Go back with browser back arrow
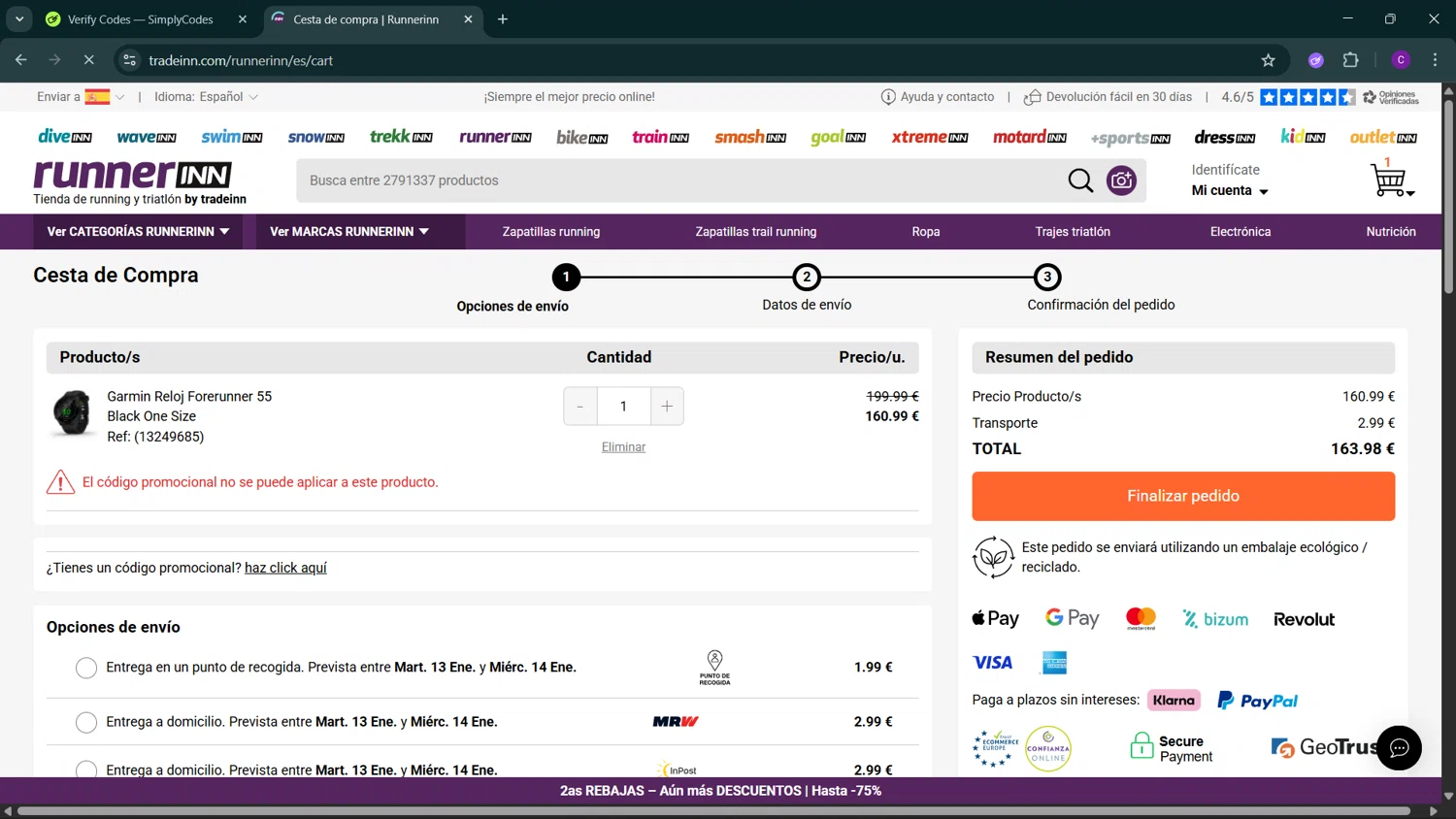The image size is (1456, 819). click(20, 60)
